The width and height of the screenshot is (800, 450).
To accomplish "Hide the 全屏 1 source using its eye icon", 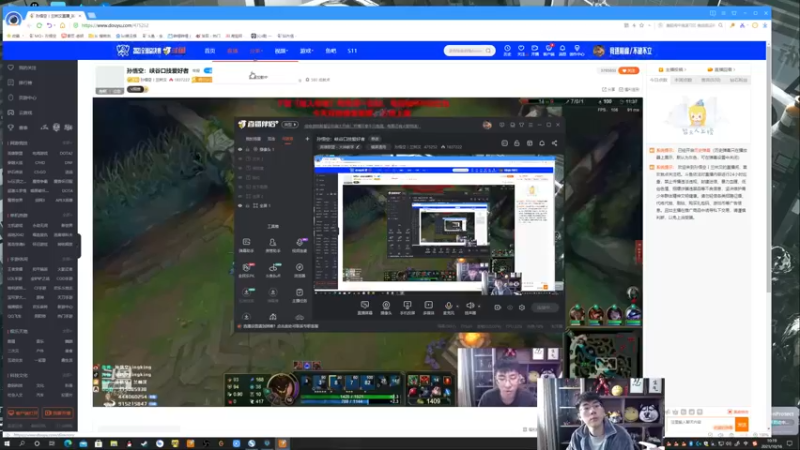I will [240, 206].
